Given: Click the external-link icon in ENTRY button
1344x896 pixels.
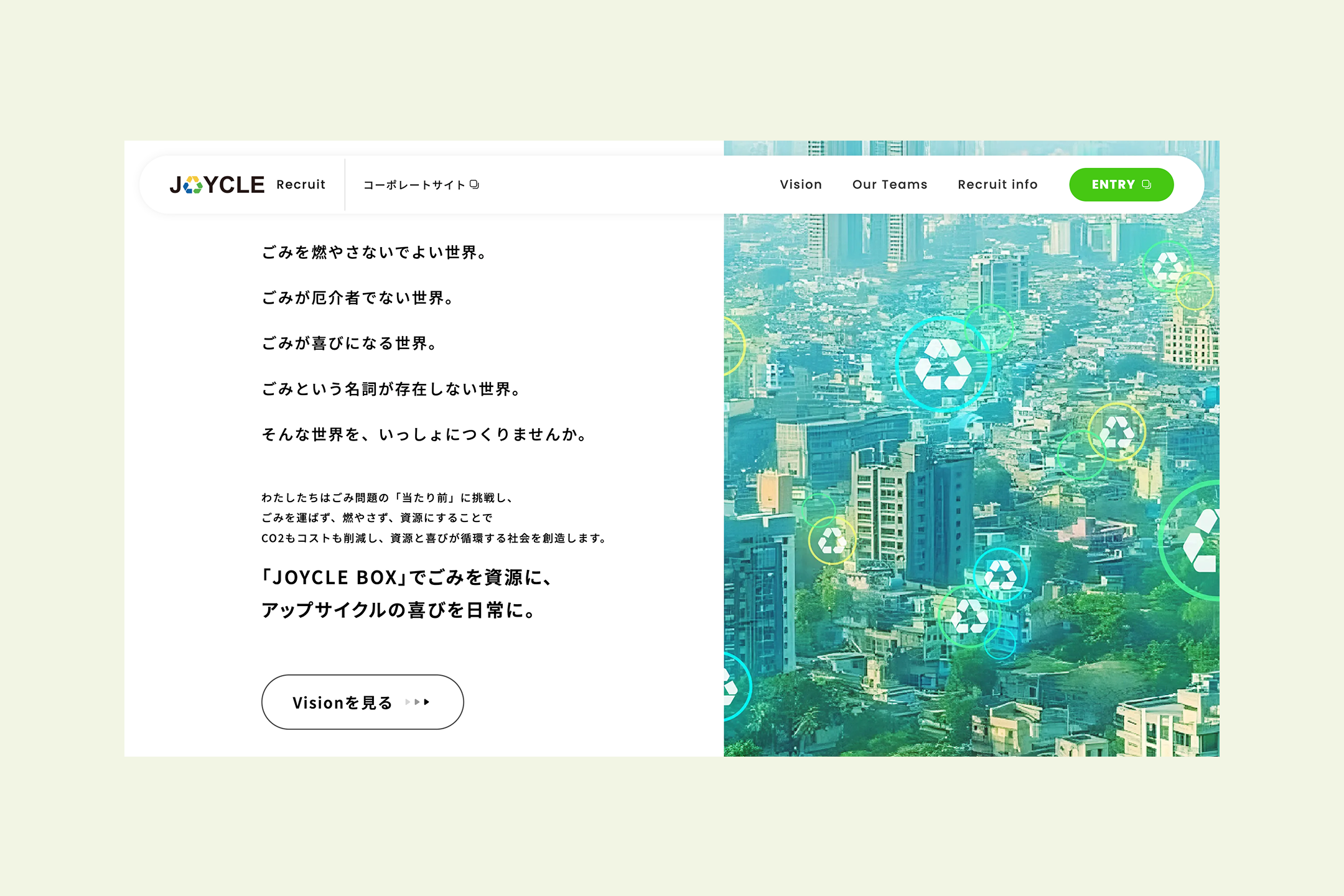Looking at the screenshot, I should [1146, 185].
